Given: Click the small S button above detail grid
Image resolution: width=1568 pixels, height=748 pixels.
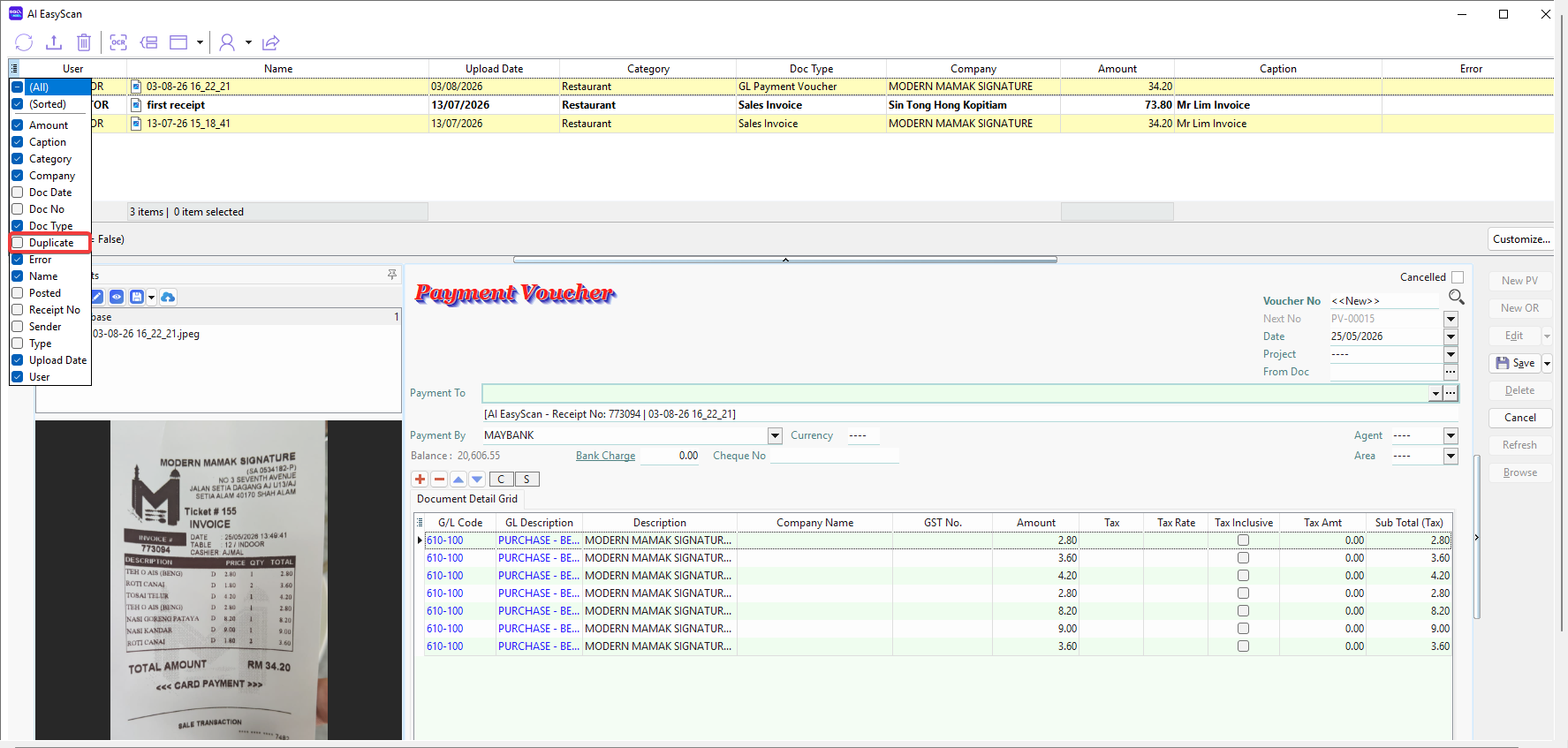Looking at the screenshot, I should pyautogui.click(x=526, y=479).
